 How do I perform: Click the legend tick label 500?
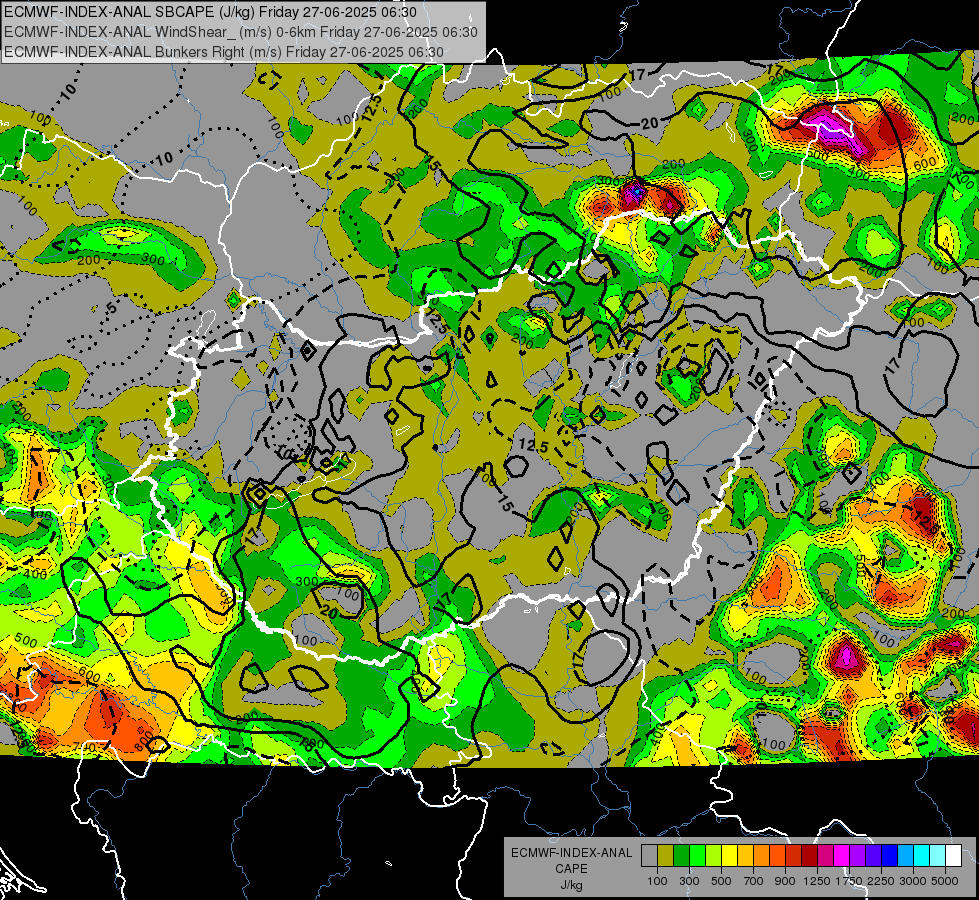pyautogui.click(x=721, y=881)
